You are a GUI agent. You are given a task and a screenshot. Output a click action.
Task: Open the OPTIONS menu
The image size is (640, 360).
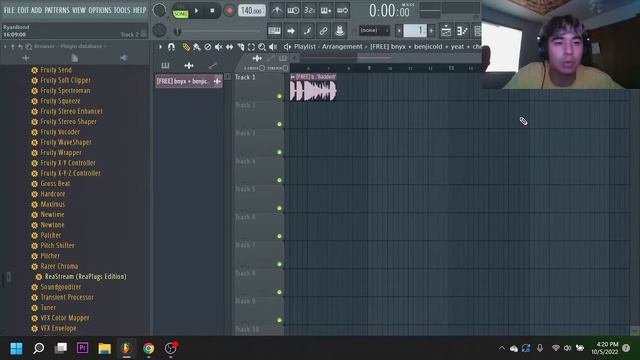pos(100,10)
